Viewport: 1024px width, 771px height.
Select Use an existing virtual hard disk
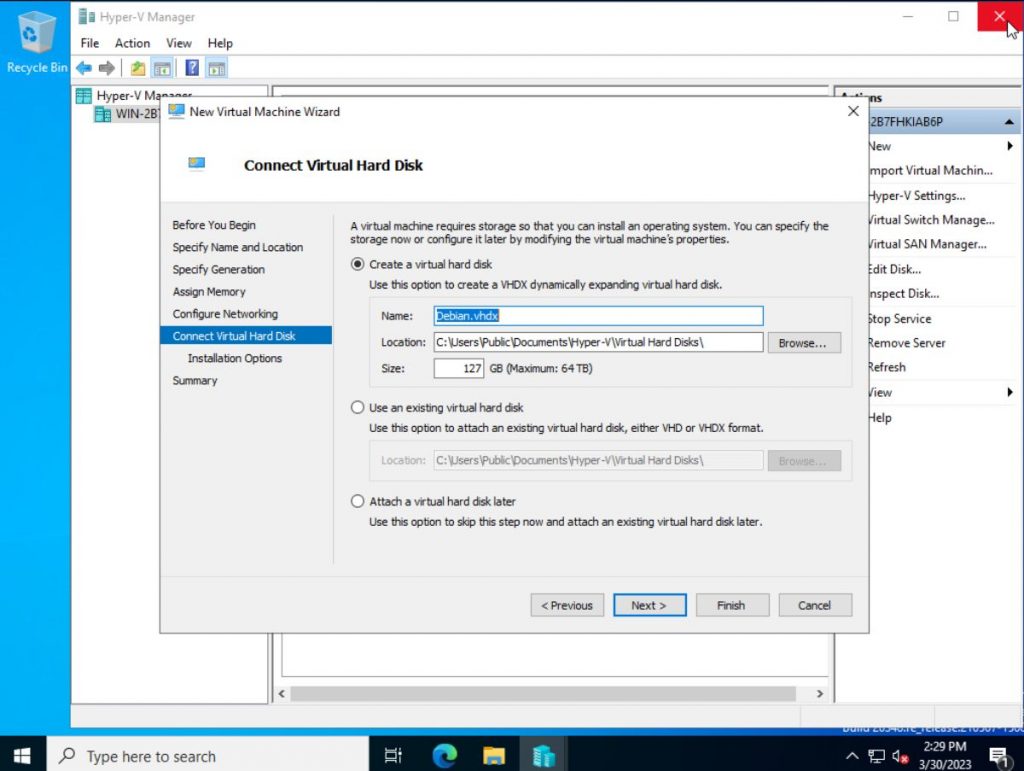click(x=358, y=408)
